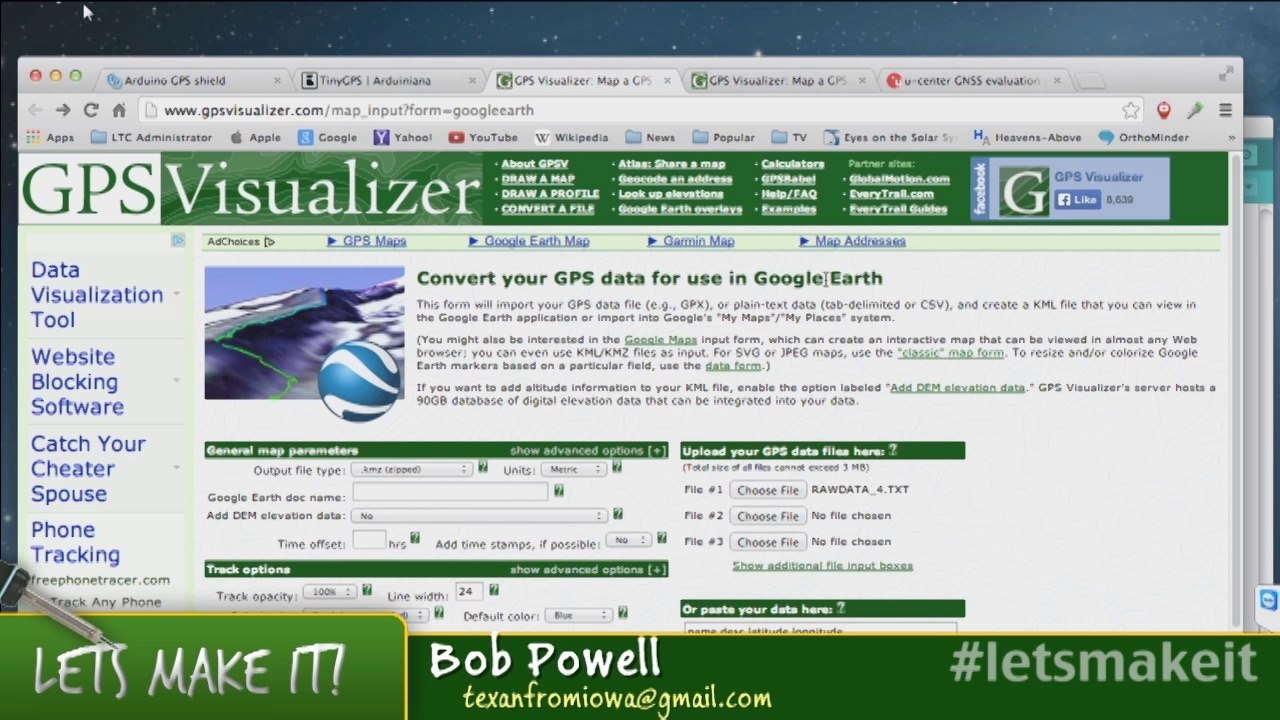The image size is (1280, 720).
Task: Open the Popular bookmark folder
Action: tap(723, 137)
